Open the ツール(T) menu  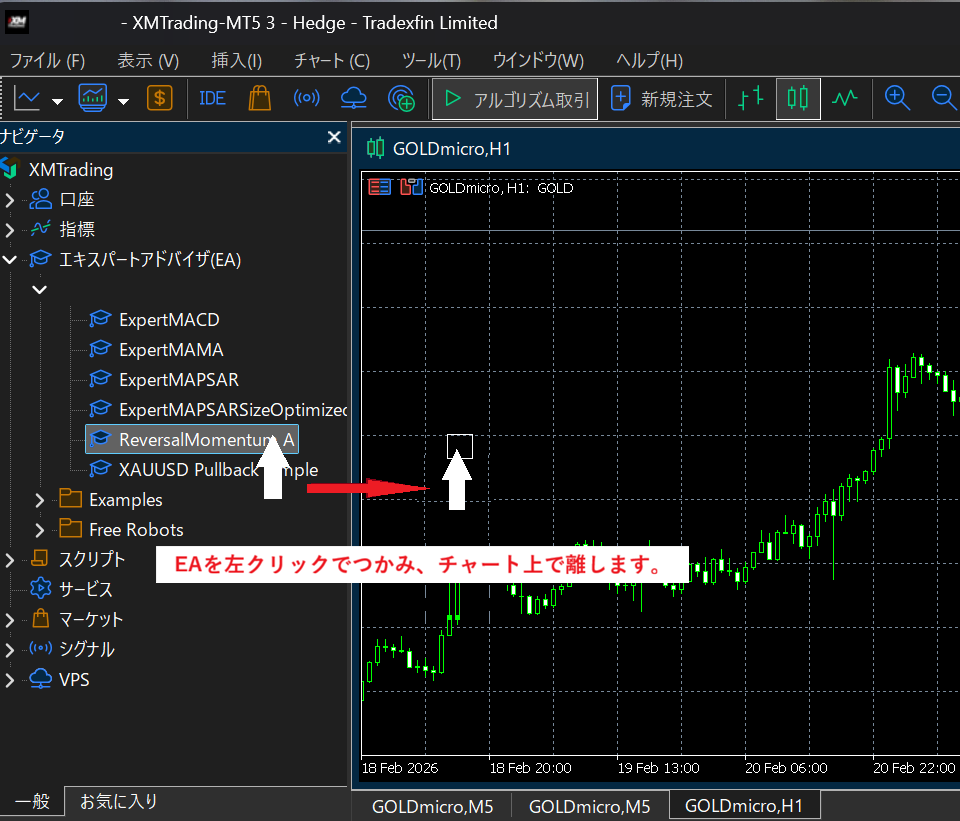point(431,60)
